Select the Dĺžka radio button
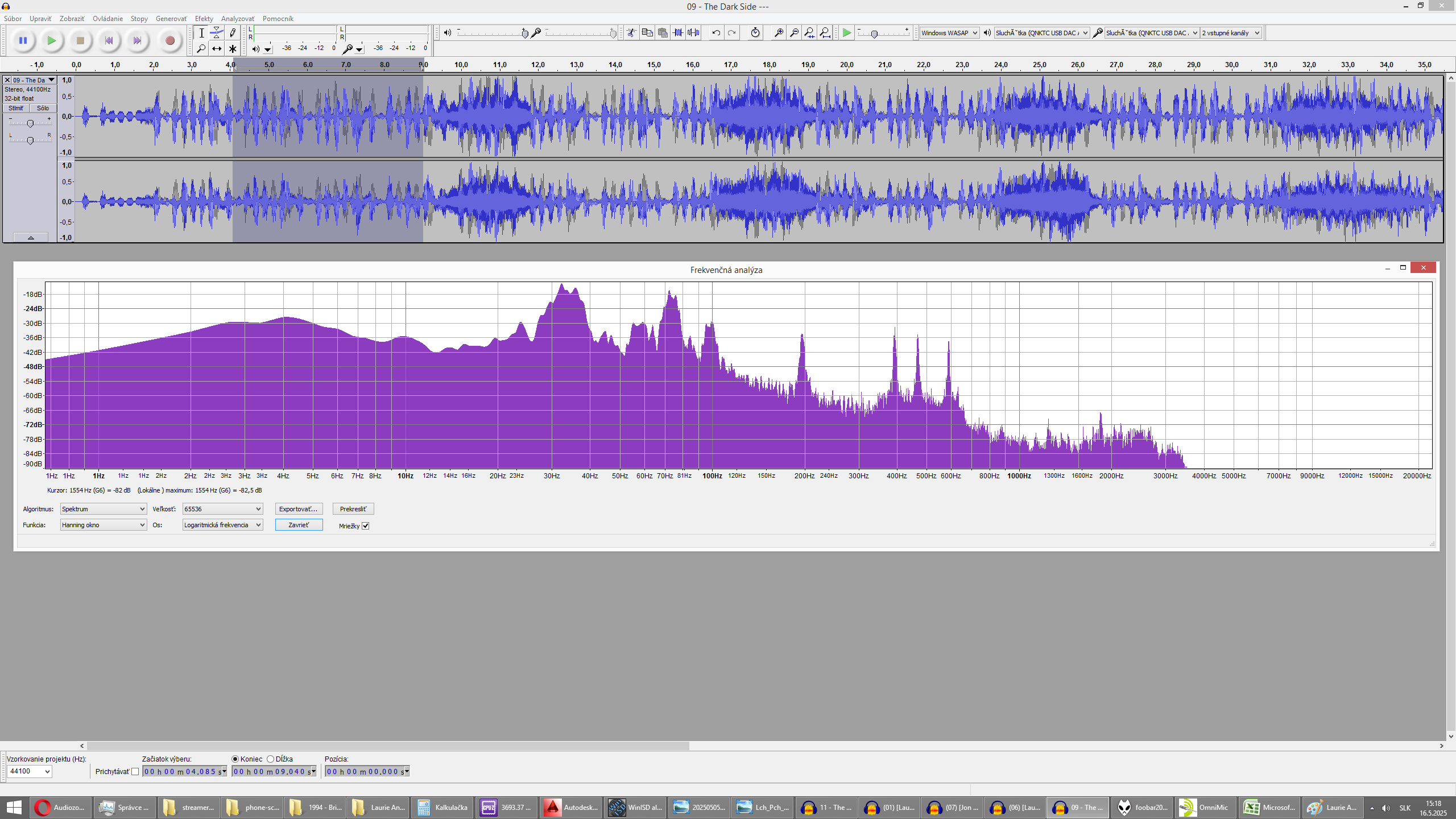 coord(271,759)
